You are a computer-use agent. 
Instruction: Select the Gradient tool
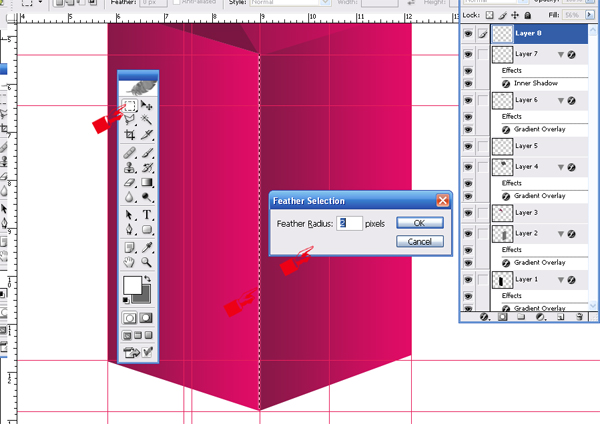[147, 182]
